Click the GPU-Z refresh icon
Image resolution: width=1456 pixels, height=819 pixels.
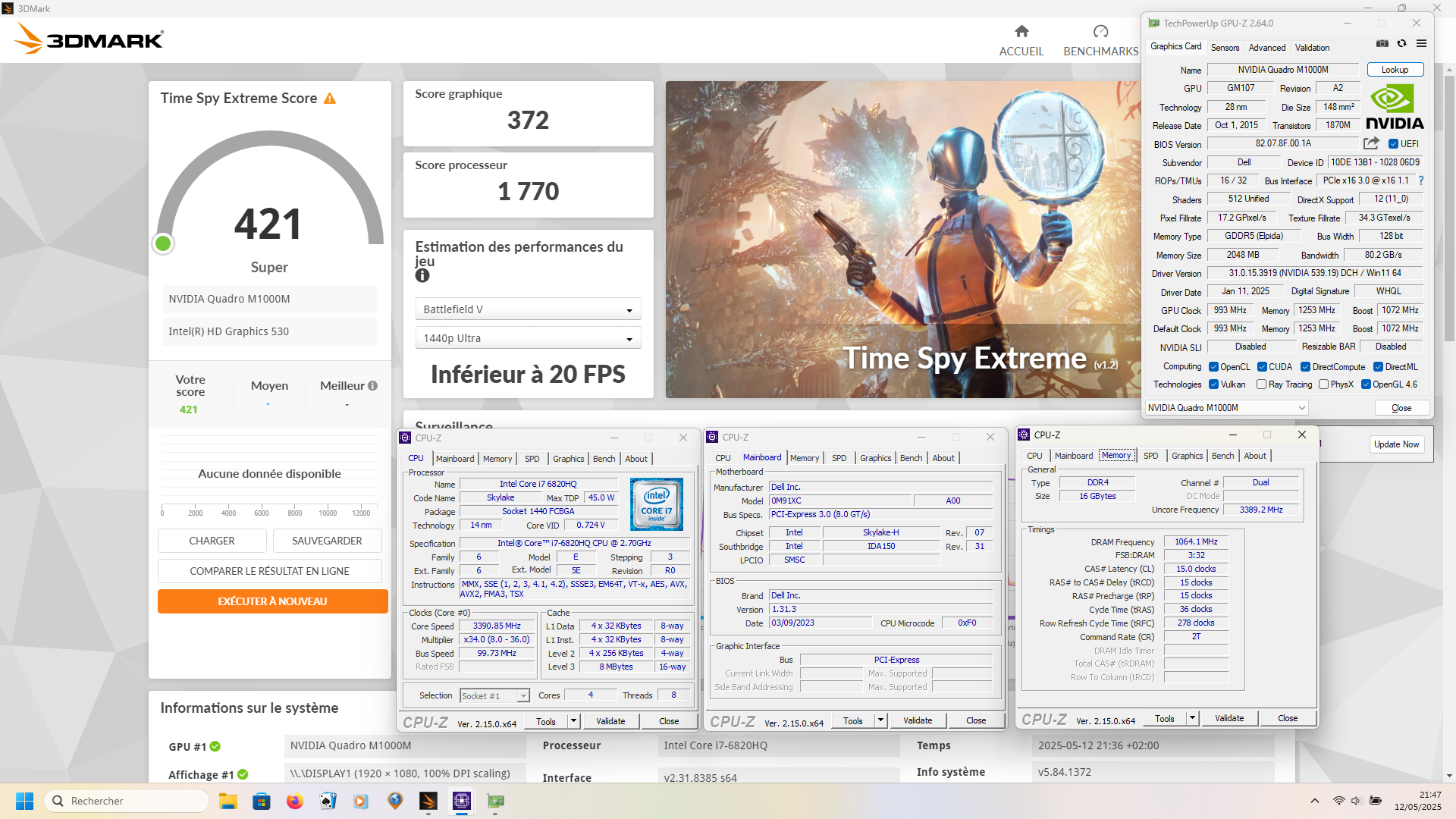(x=1402, y=43)
